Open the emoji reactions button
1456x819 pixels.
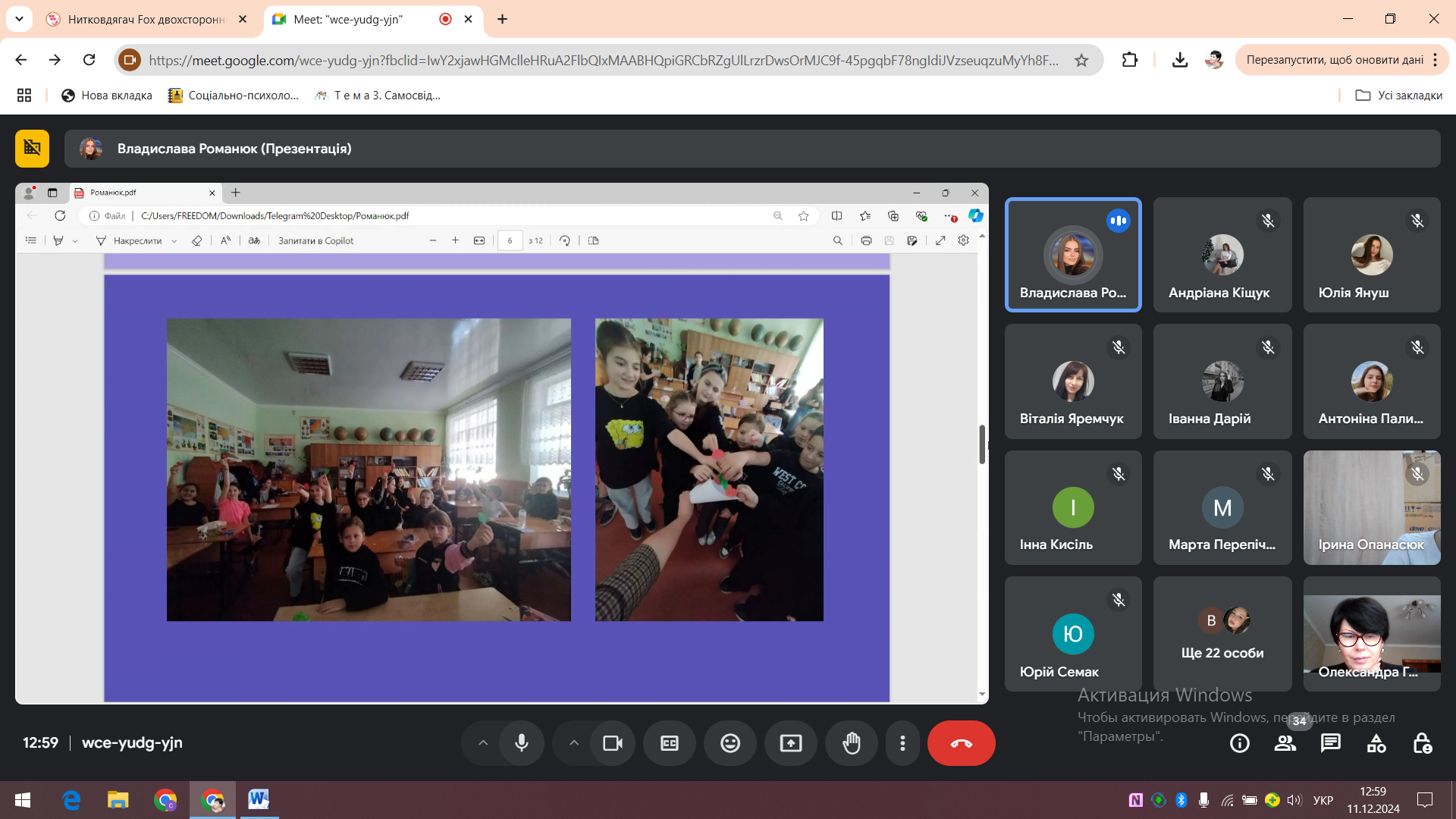[x=730, y=743]
